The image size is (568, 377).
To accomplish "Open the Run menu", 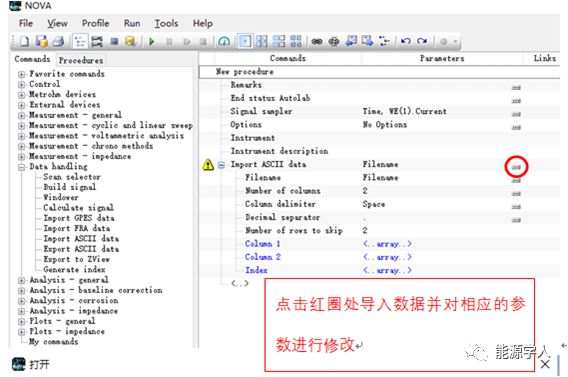I will 132,24.
